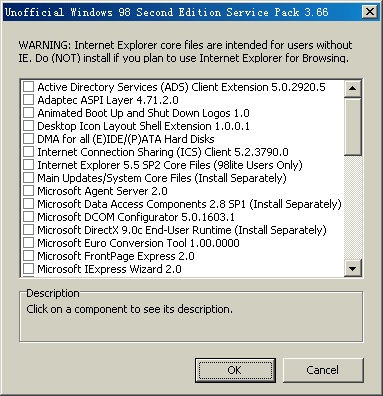This screenshot has width=383, height=396.
Task: Toggle DMA for all (E)IDE/(P)ATA Hard Disks
Action: click(28, 139)
